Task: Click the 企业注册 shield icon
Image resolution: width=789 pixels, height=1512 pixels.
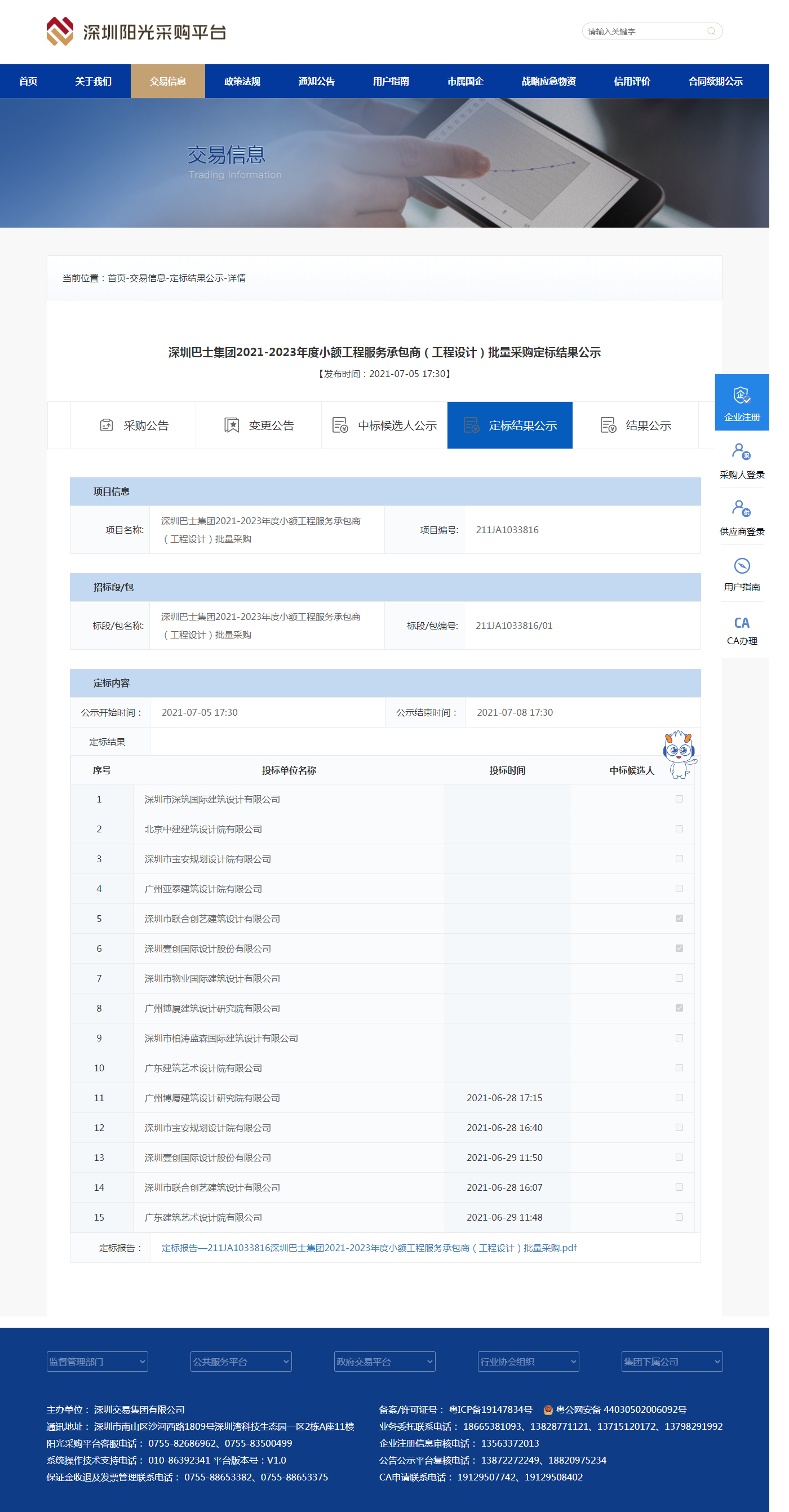Action: pyautogui.click(x=742, y=395)
